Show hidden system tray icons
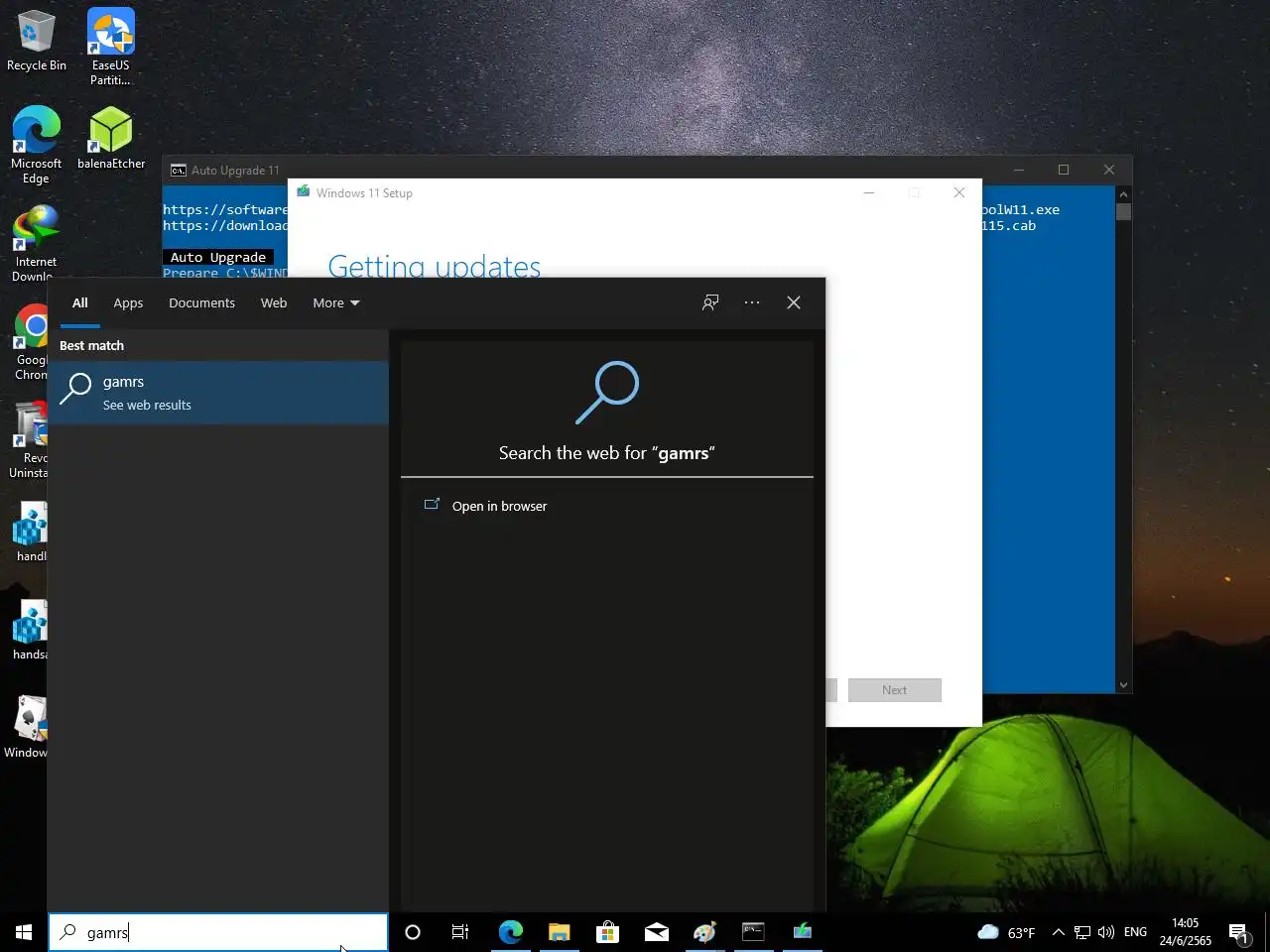 (x=1058, y=932)
